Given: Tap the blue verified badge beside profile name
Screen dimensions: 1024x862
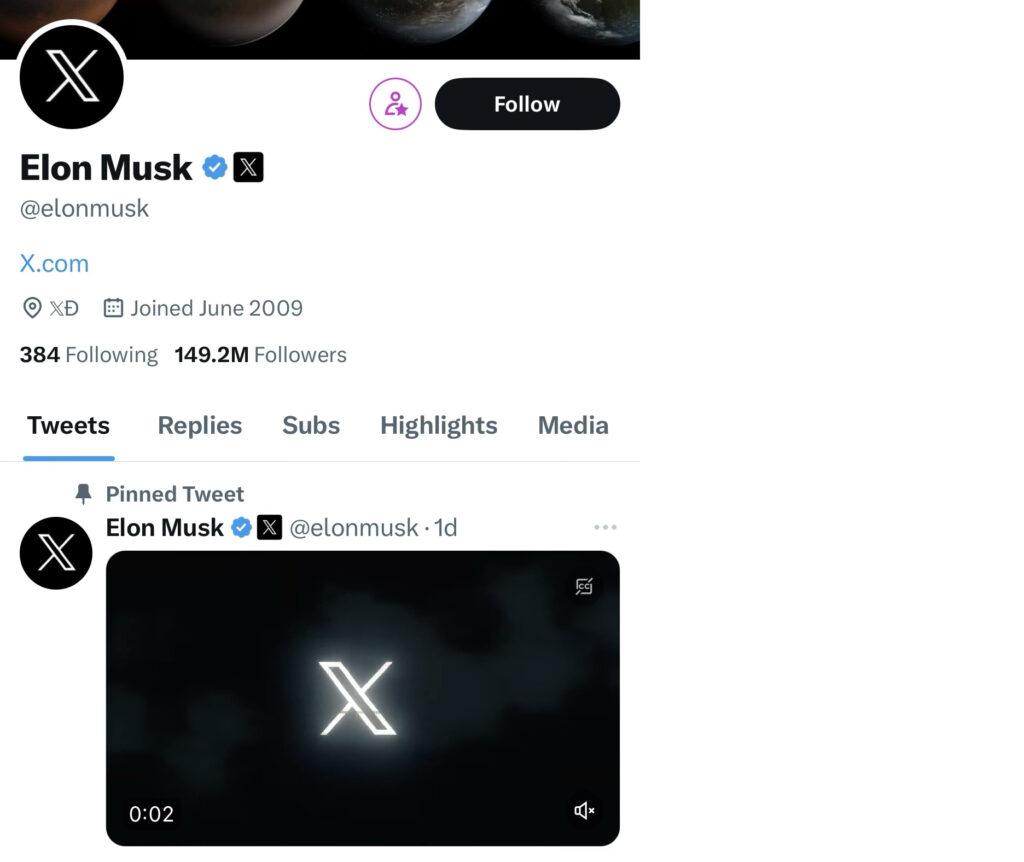Looking at the screenshot, I should click(214, 167).
